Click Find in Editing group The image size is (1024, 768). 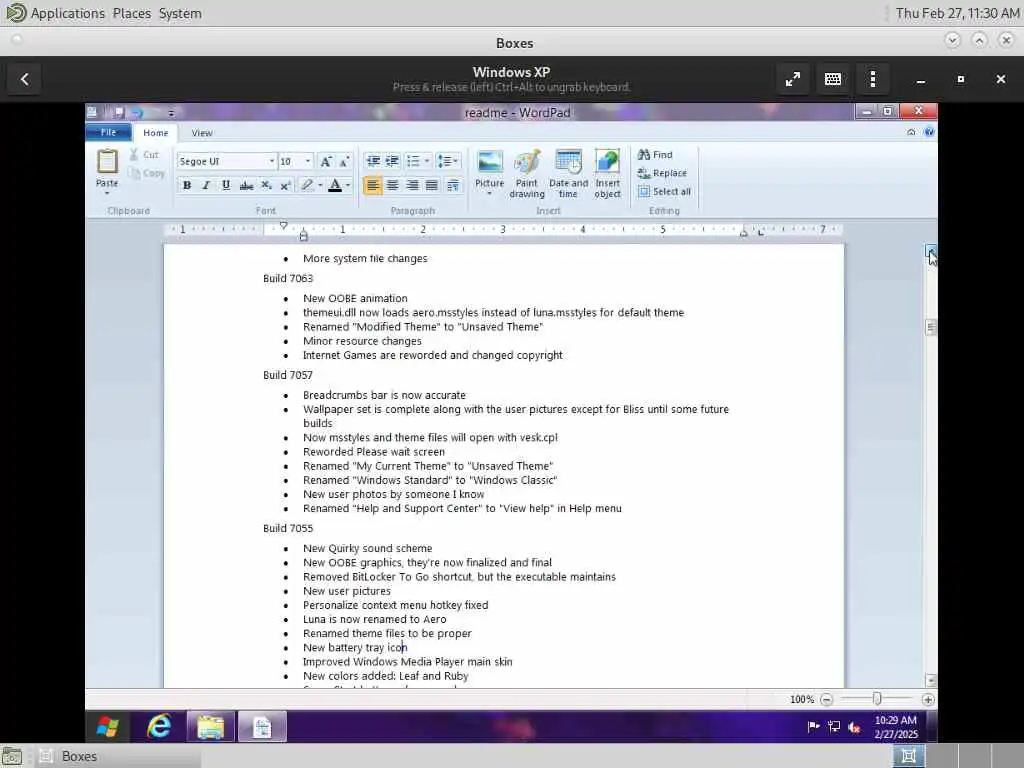click(655, 155)
